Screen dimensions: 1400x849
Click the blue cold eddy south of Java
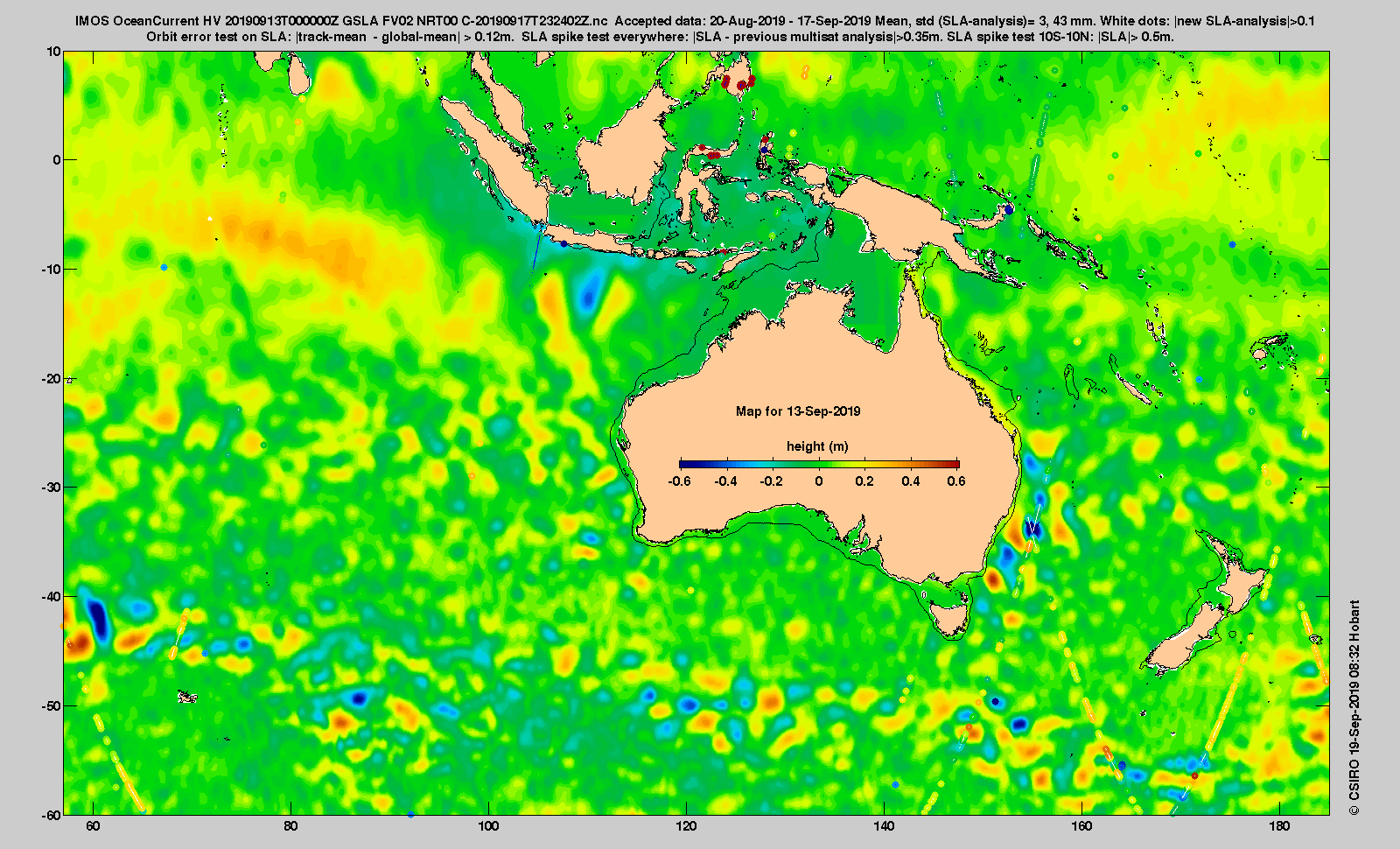[x=589, y=293]
